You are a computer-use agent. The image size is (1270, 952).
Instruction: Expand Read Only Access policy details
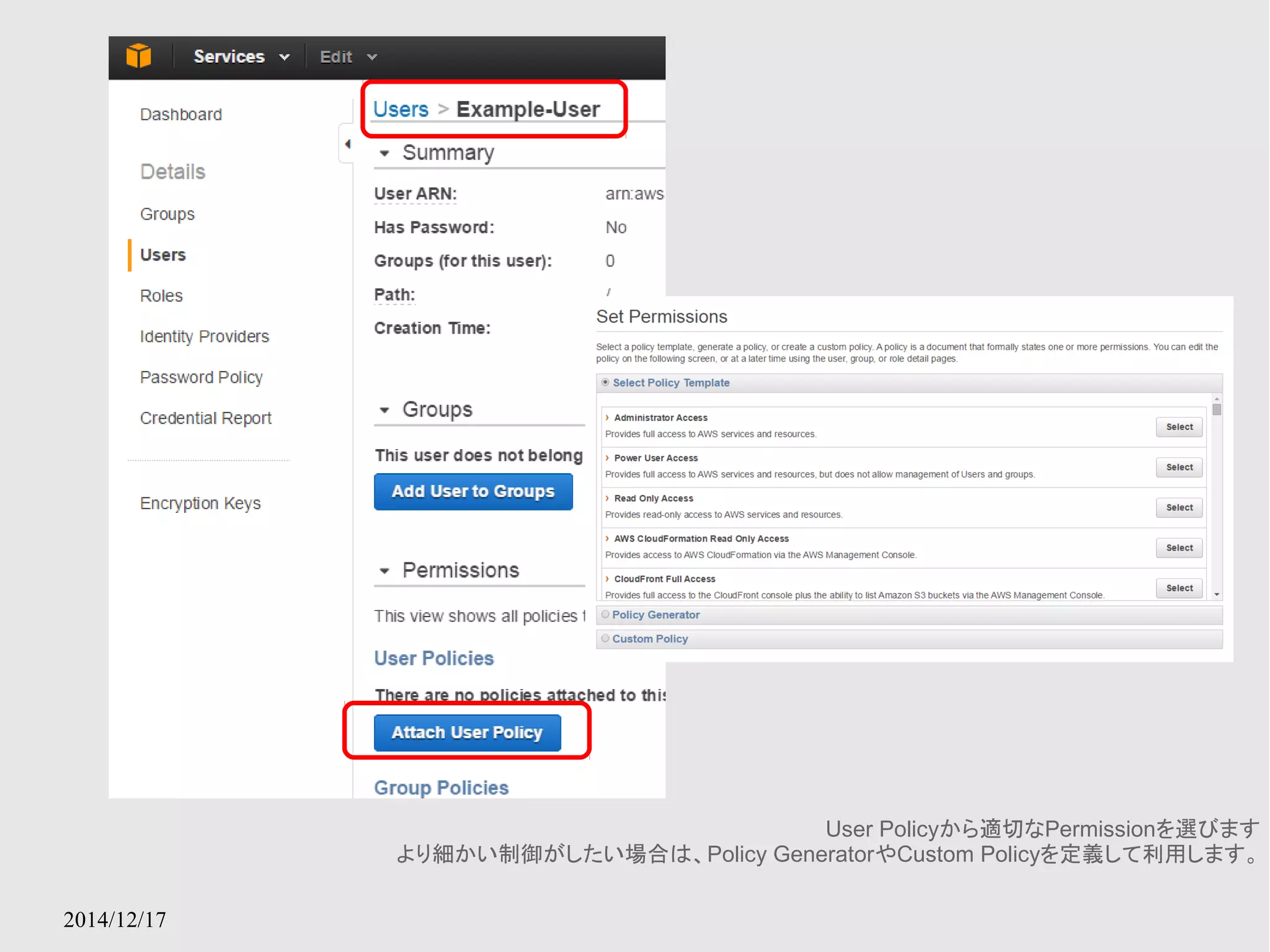click(607, 498)
